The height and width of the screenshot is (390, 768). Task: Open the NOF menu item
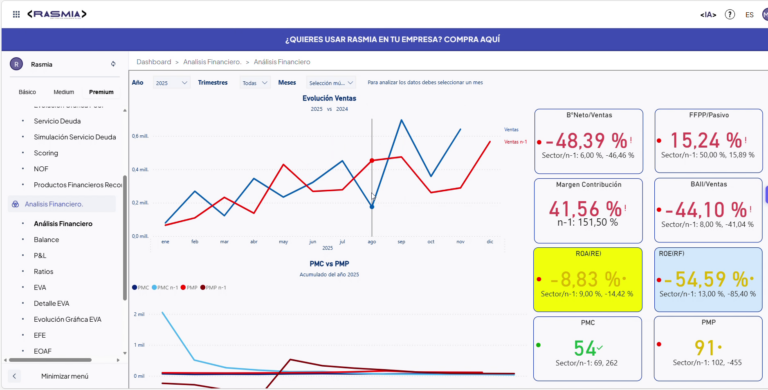click(41, 169)
